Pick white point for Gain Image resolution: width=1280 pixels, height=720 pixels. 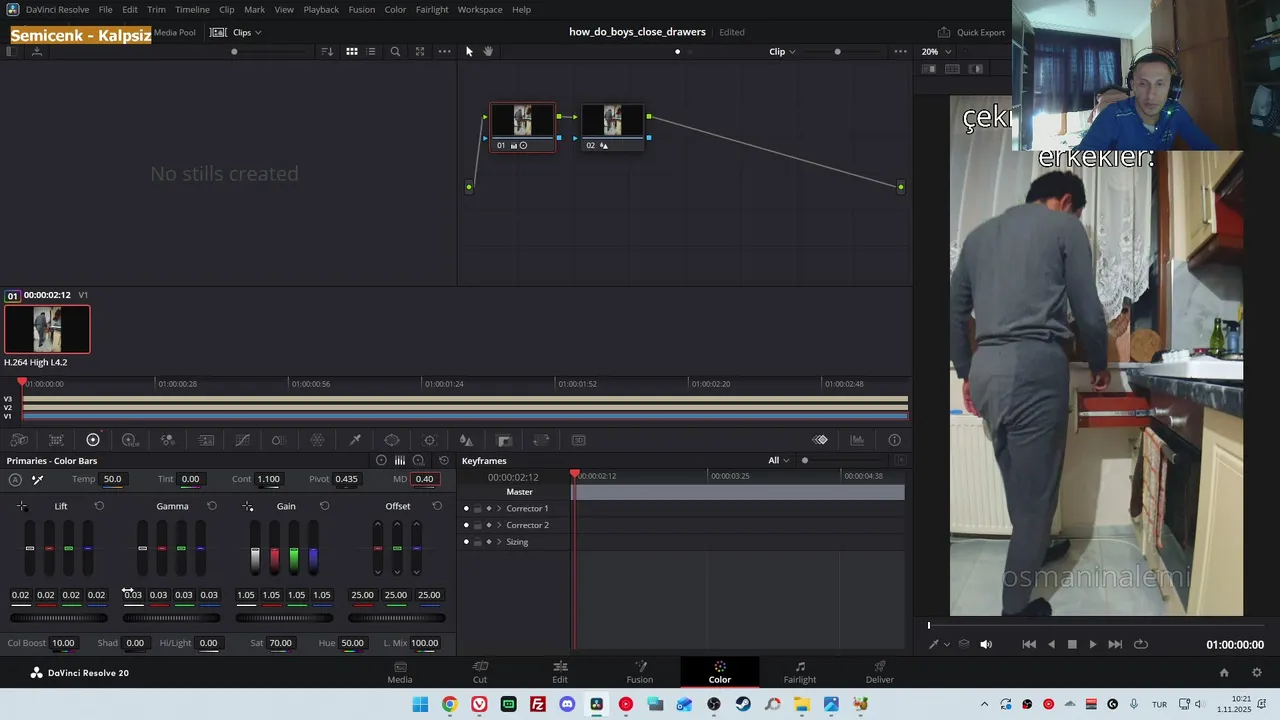point(247,506)
